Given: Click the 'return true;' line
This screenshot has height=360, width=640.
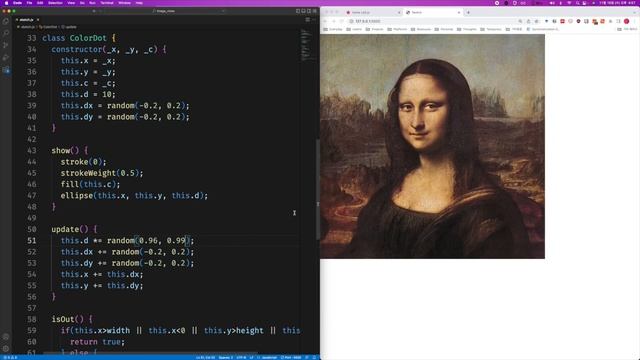Looking at the screenshot, I should click(97, 342).
